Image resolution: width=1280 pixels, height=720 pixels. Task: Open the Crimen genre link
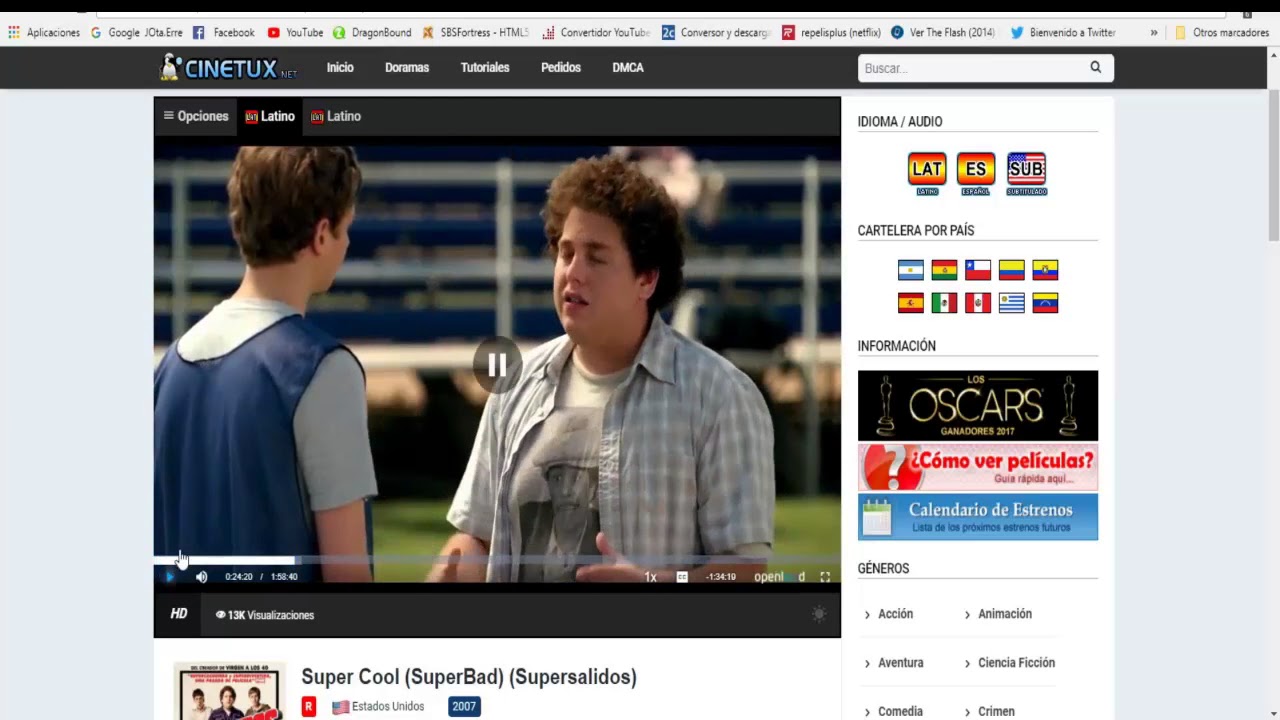tap(996, 711)
